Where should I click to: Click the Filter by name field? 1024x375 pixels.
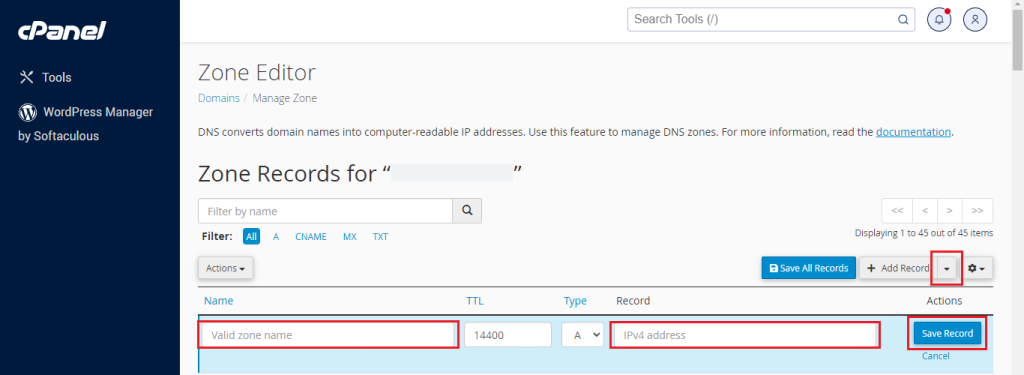click(x=325, y=211)
